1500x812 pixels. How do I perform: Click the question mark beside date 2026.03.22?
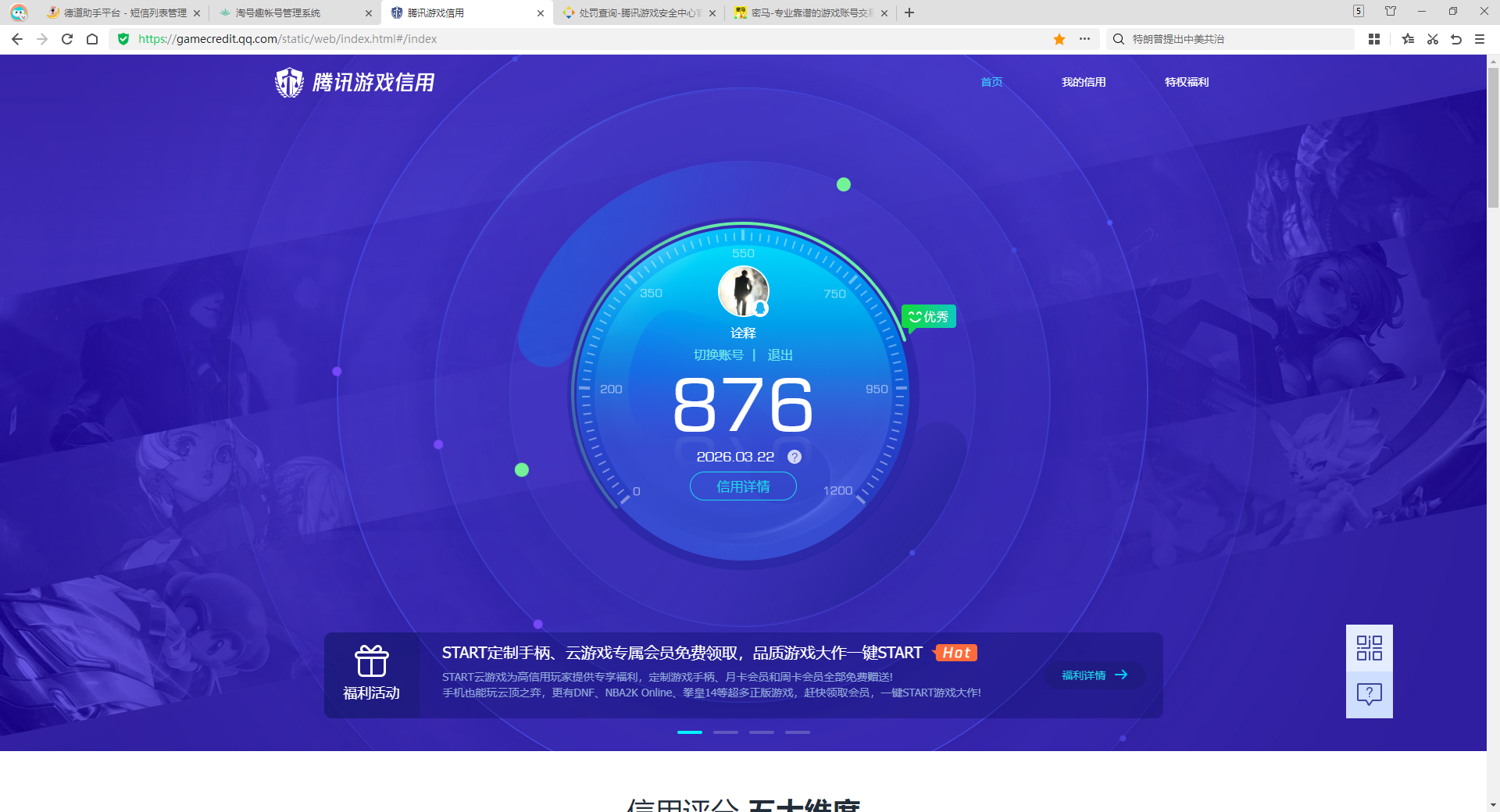[x=795, y=457]
